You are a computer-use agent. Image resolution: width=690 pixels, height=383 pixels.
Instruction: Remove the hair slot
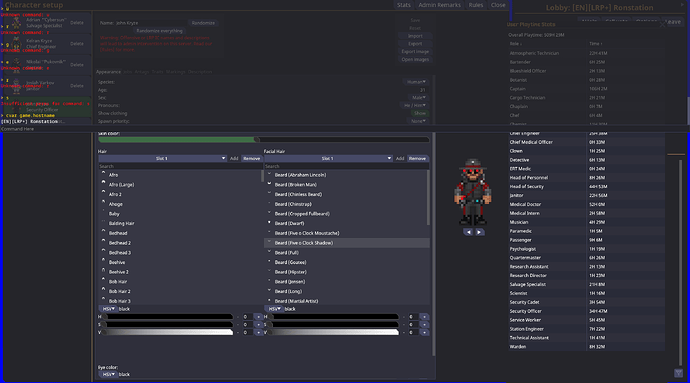pyautogui.click(x=251, y=158)
